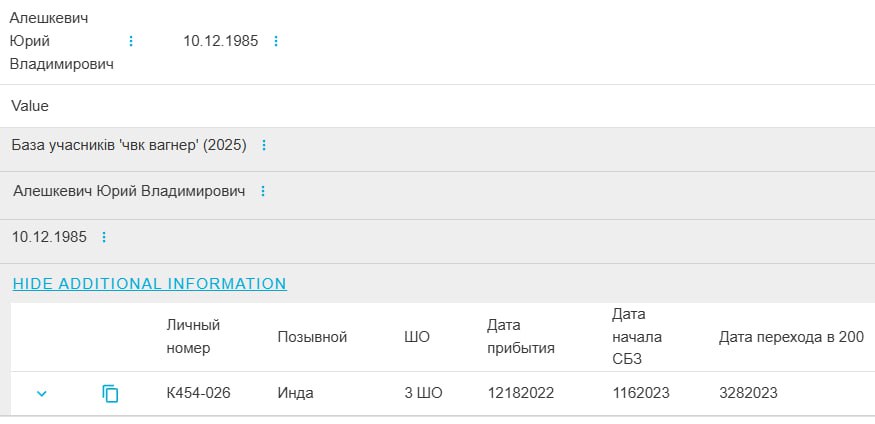Image resolution: width=875 pixels, height=424 pixels.
Task: Click the Дата начала СБЗ column header
Action: tap(637, 337)
